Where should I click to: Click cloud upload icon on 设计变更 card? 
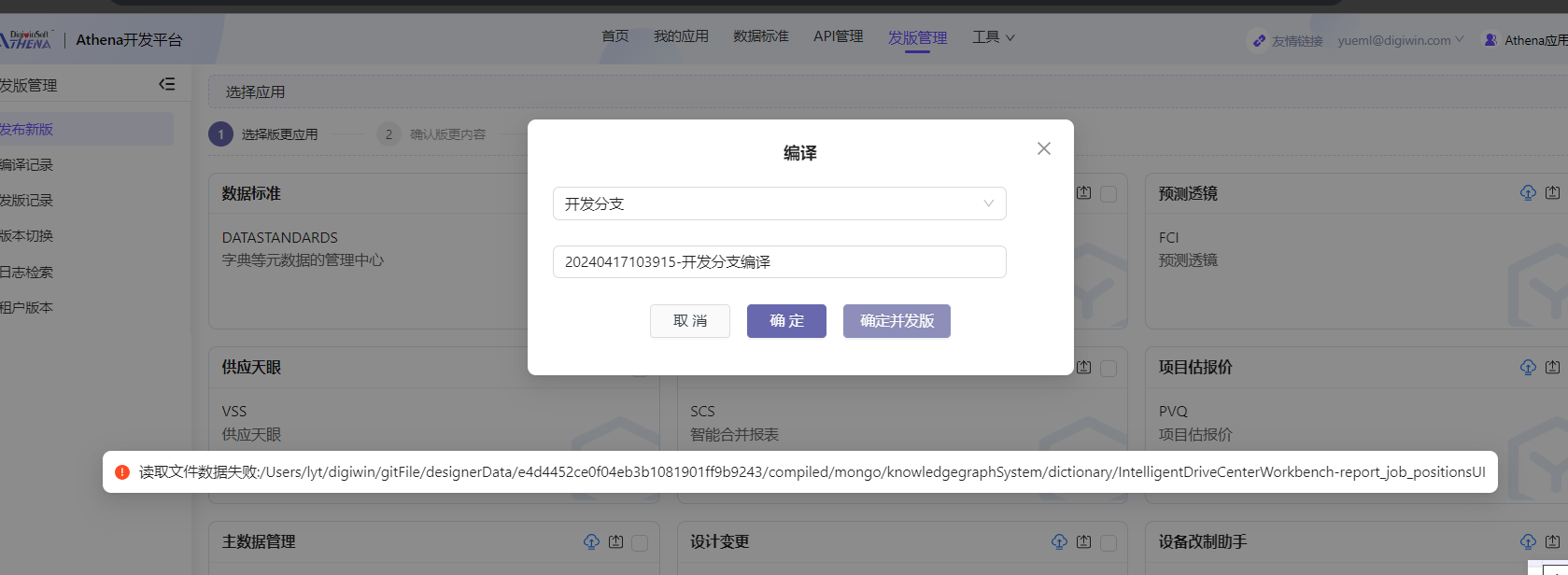point(1059,541)
